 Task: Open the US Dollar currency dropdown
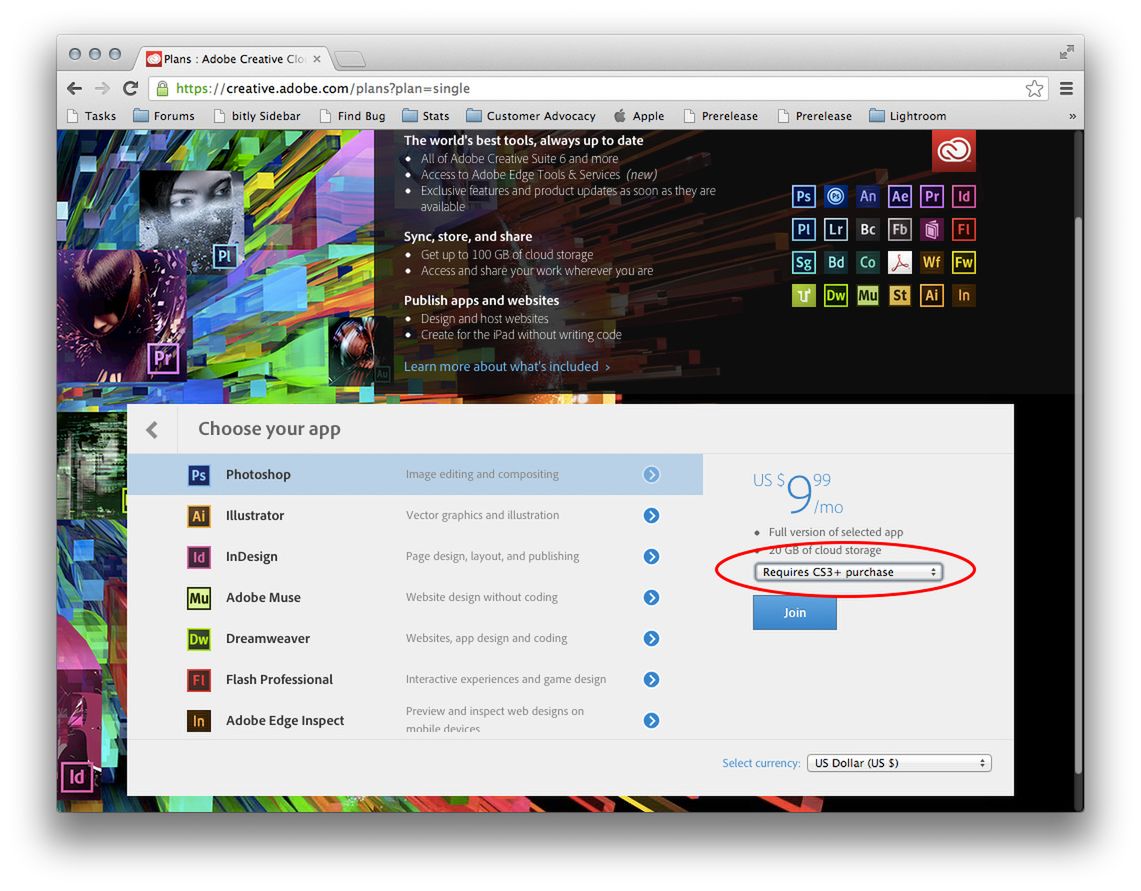point(899,763)
